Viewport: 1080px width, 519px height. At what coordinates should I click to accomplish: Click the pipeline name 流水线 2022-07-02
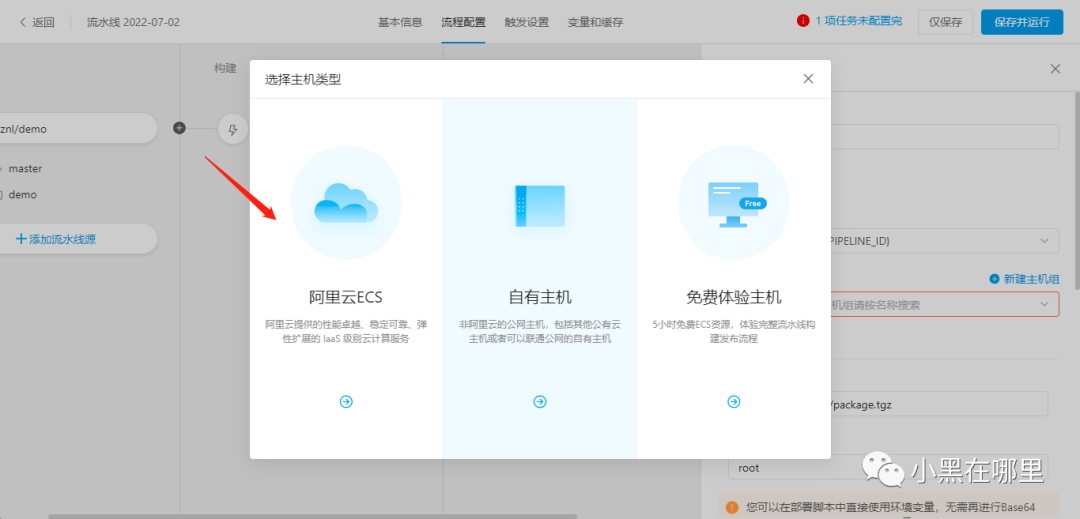point(133,22)
